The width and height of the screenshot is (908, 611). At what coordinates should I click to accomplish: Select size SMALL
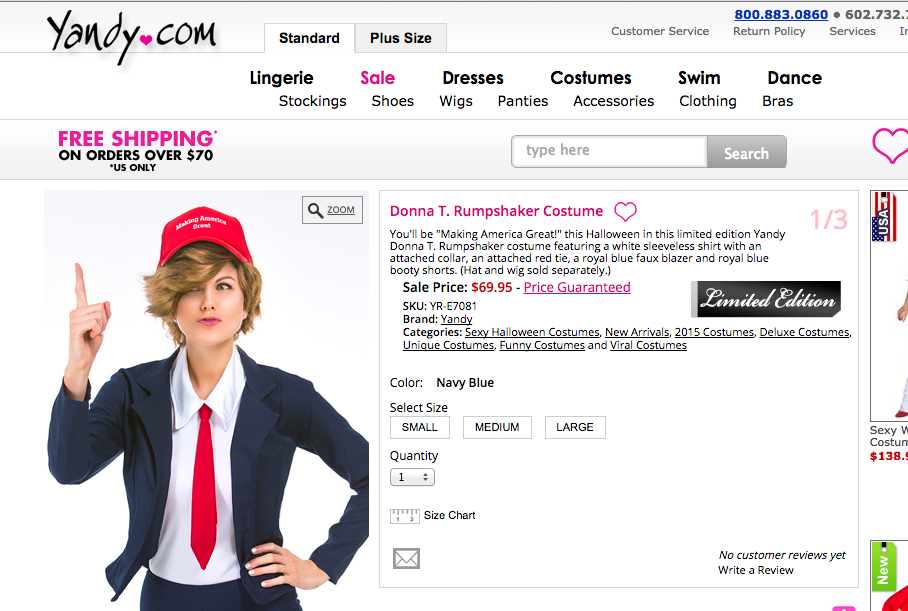coord(420,427)
